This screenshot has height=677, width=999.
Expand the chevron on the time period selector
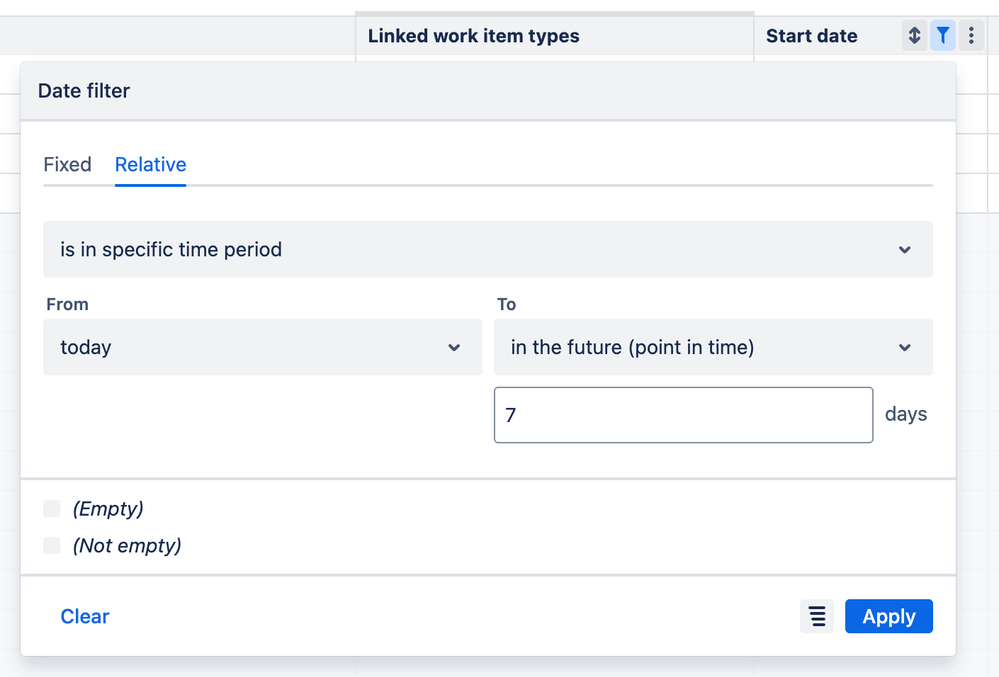[x=905, y=249]
